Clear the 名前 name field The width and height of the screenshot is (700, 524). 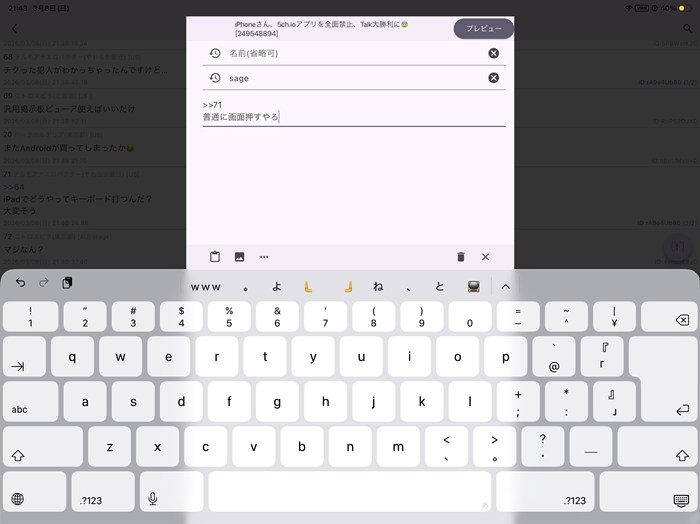click(x=493, y=54)
